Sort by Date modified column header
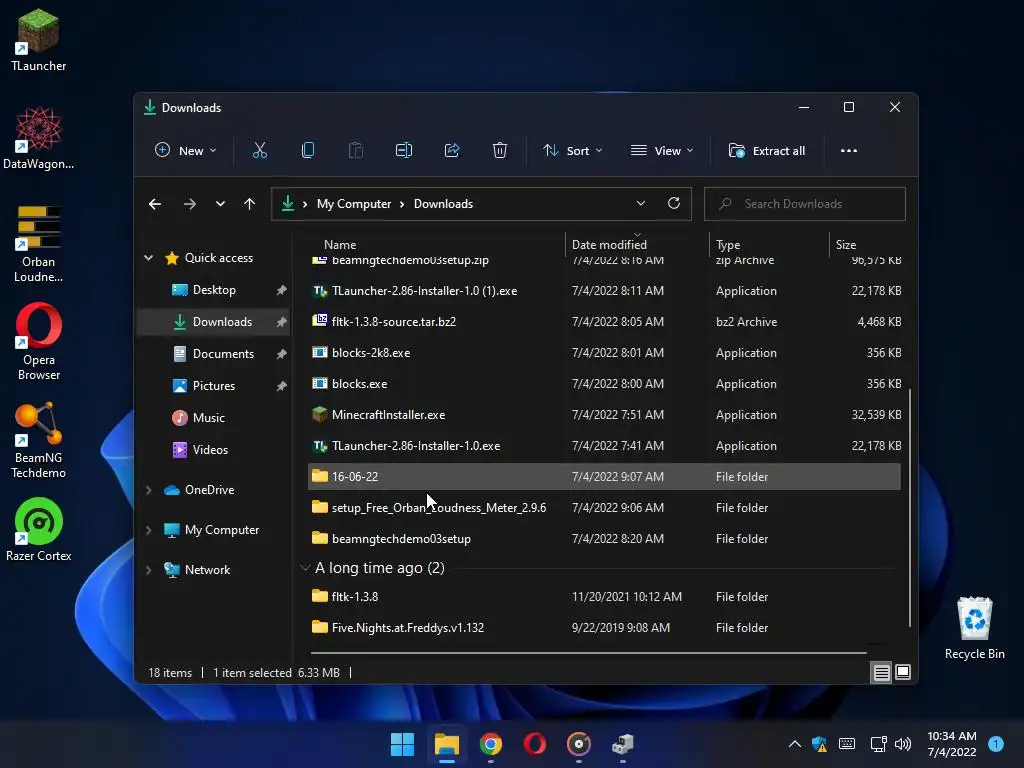1024x768 pixels. [x=609, y=244]
